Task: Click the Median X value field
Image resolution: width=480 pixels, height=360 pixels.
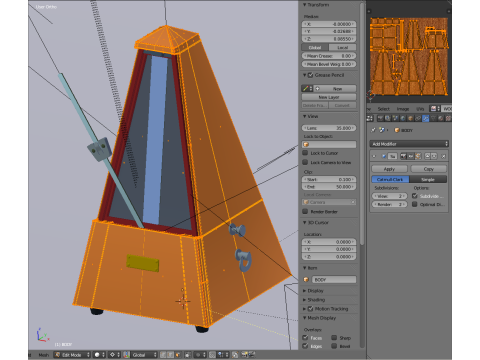Action: [329, 24]
